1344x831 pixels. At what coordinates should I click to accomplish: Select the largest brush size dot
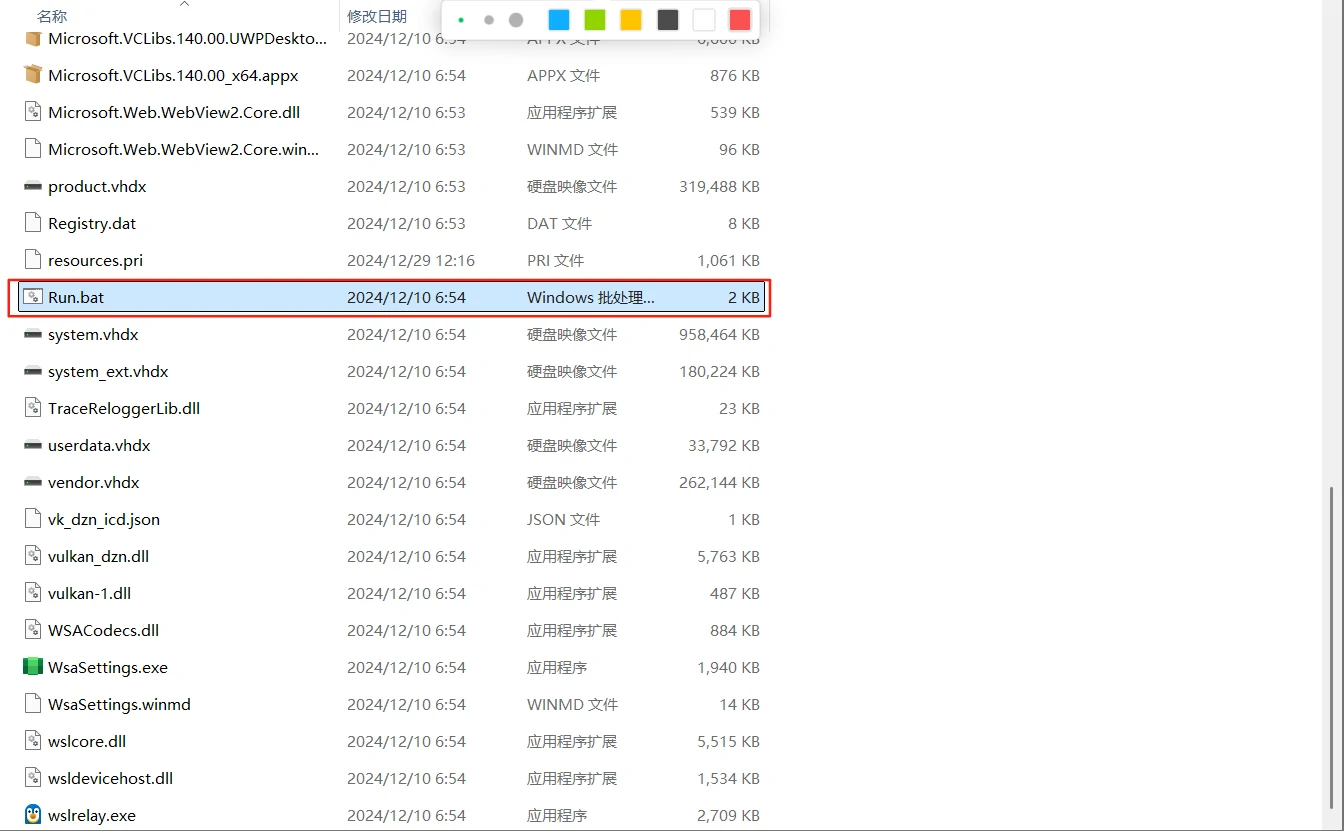click(x=516, y=20)
